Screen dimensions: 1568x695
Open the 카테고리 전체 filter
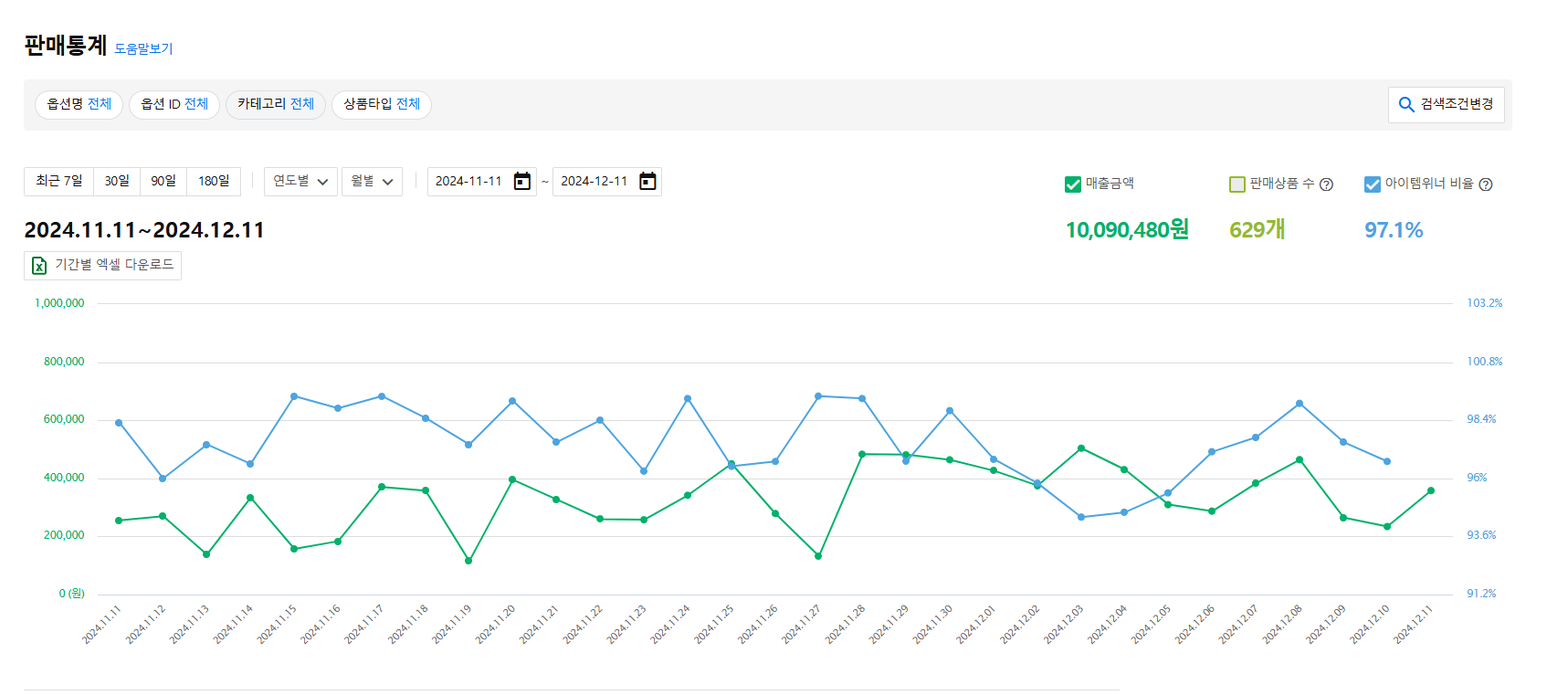click(x=276, y=104)
